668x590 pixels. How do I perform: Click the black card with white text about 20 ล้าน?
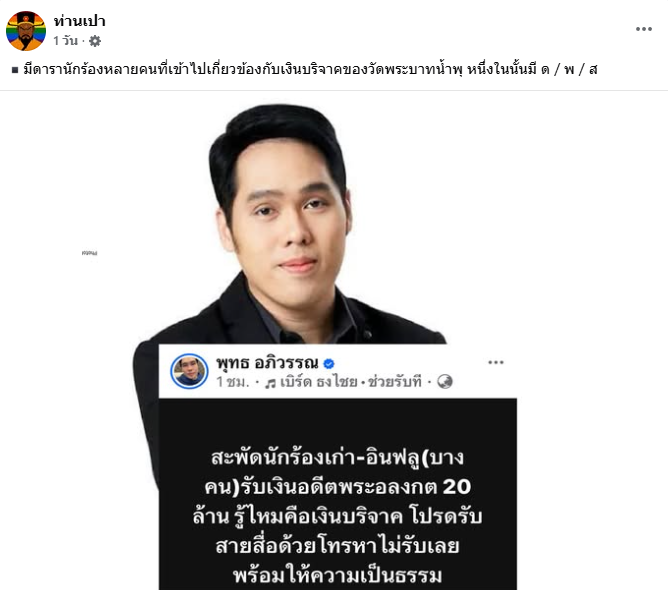click(338, 494)
